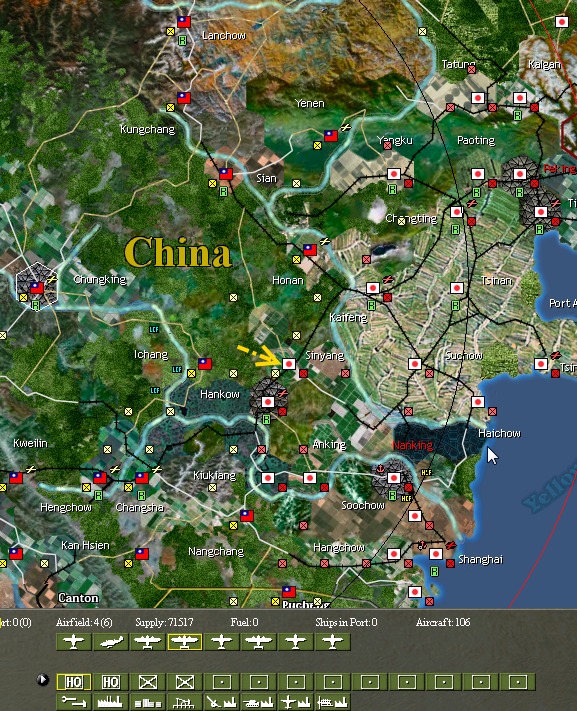The height and width of the screenshot is (711, 577).
Task: Select the Yenen Chinese base flag
Action: (331, 136)
